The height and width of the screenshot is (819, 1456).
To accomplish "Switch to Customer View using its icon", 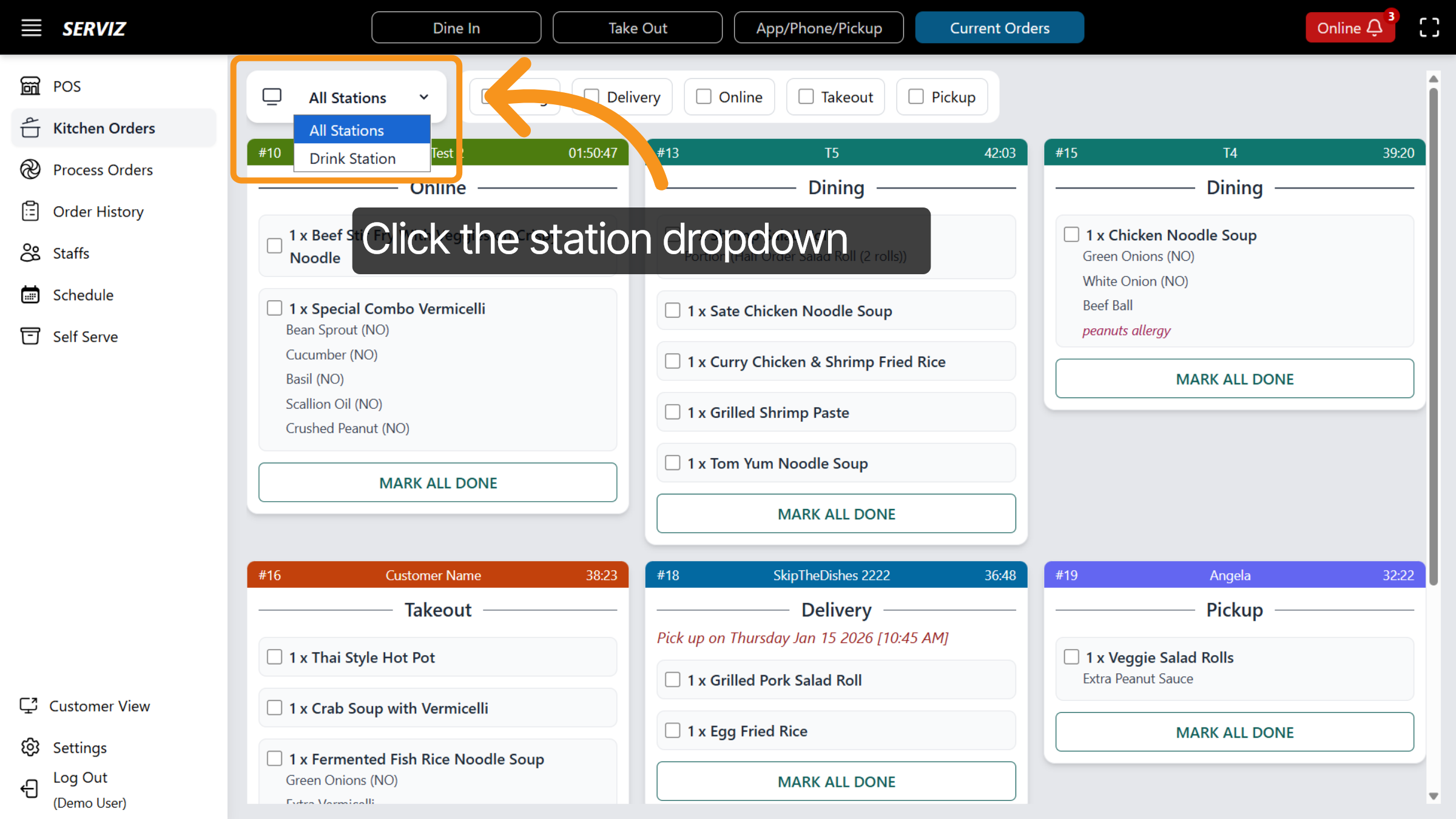I will (30, 706).
